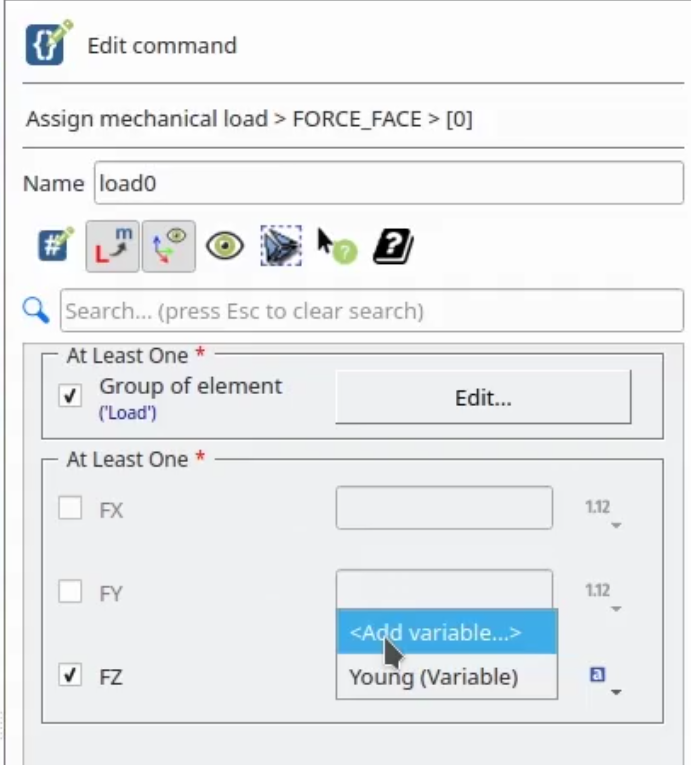
Task: Uncheck the Group of element checkbox
Action: [x=70, y=395]
